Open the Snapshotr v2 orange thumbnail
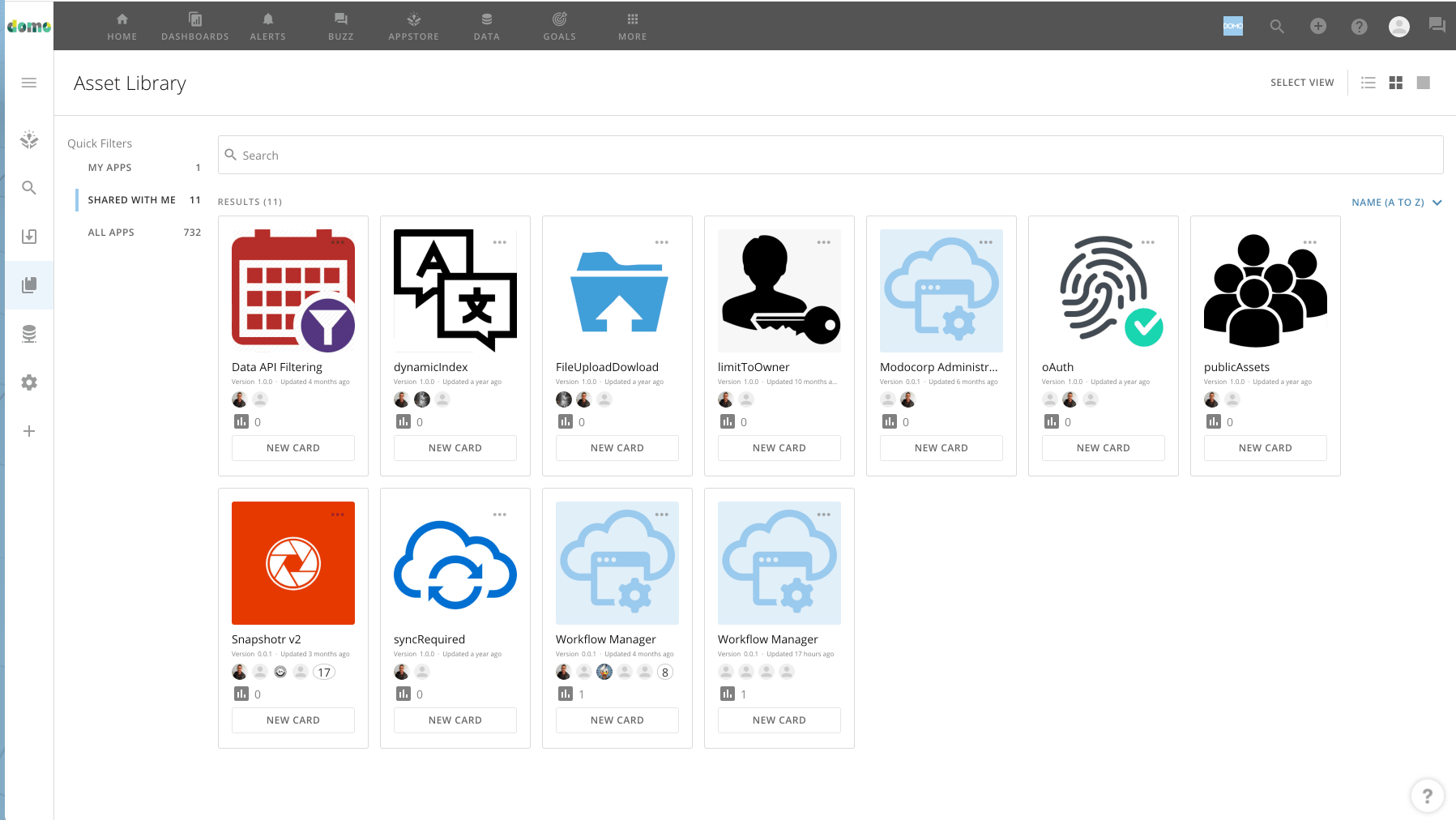Screen dimensions: 1456x820 coord(293,563)
